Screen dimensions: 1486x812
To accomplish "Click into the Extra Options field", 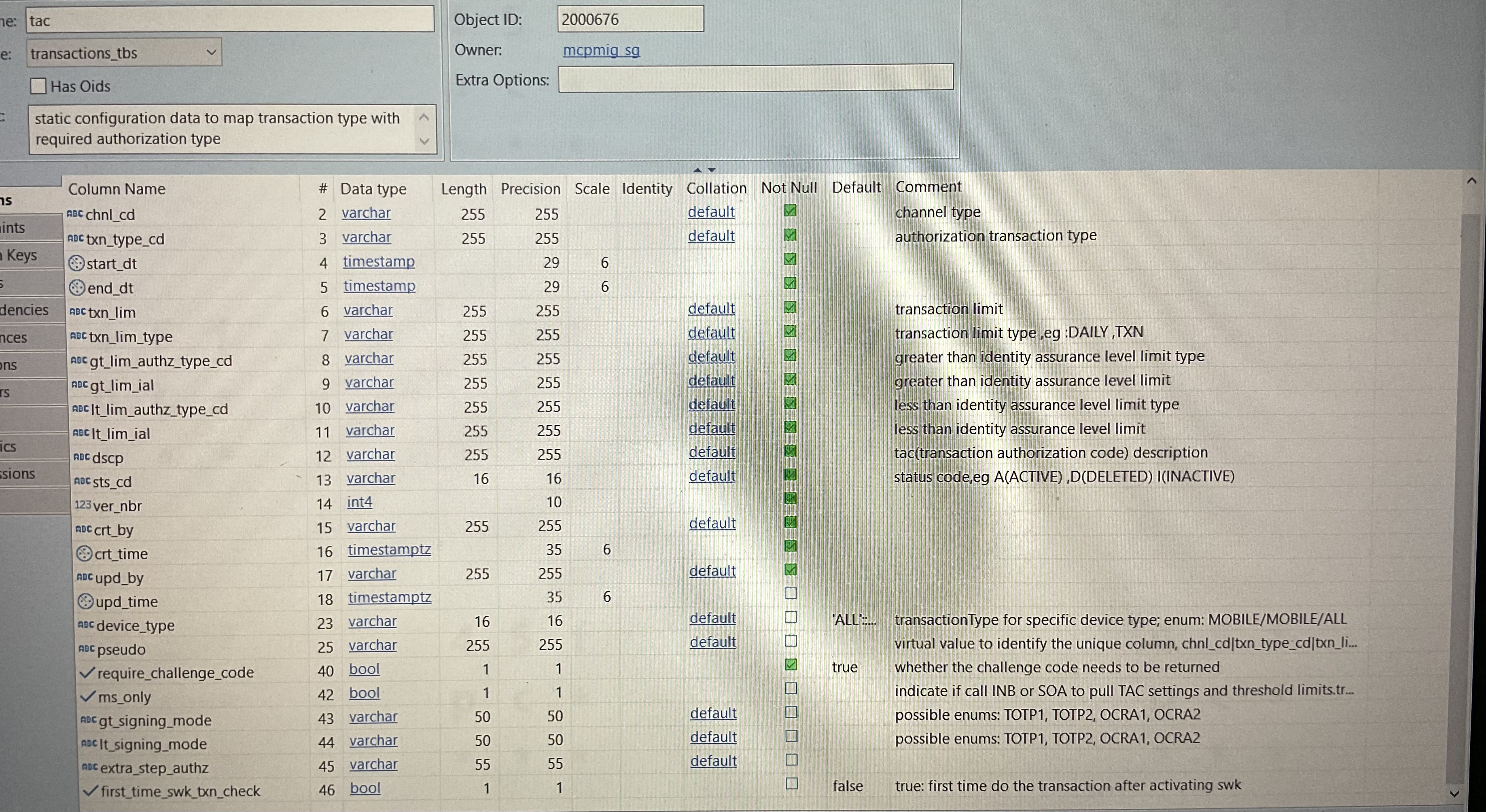I will (755, 79).
